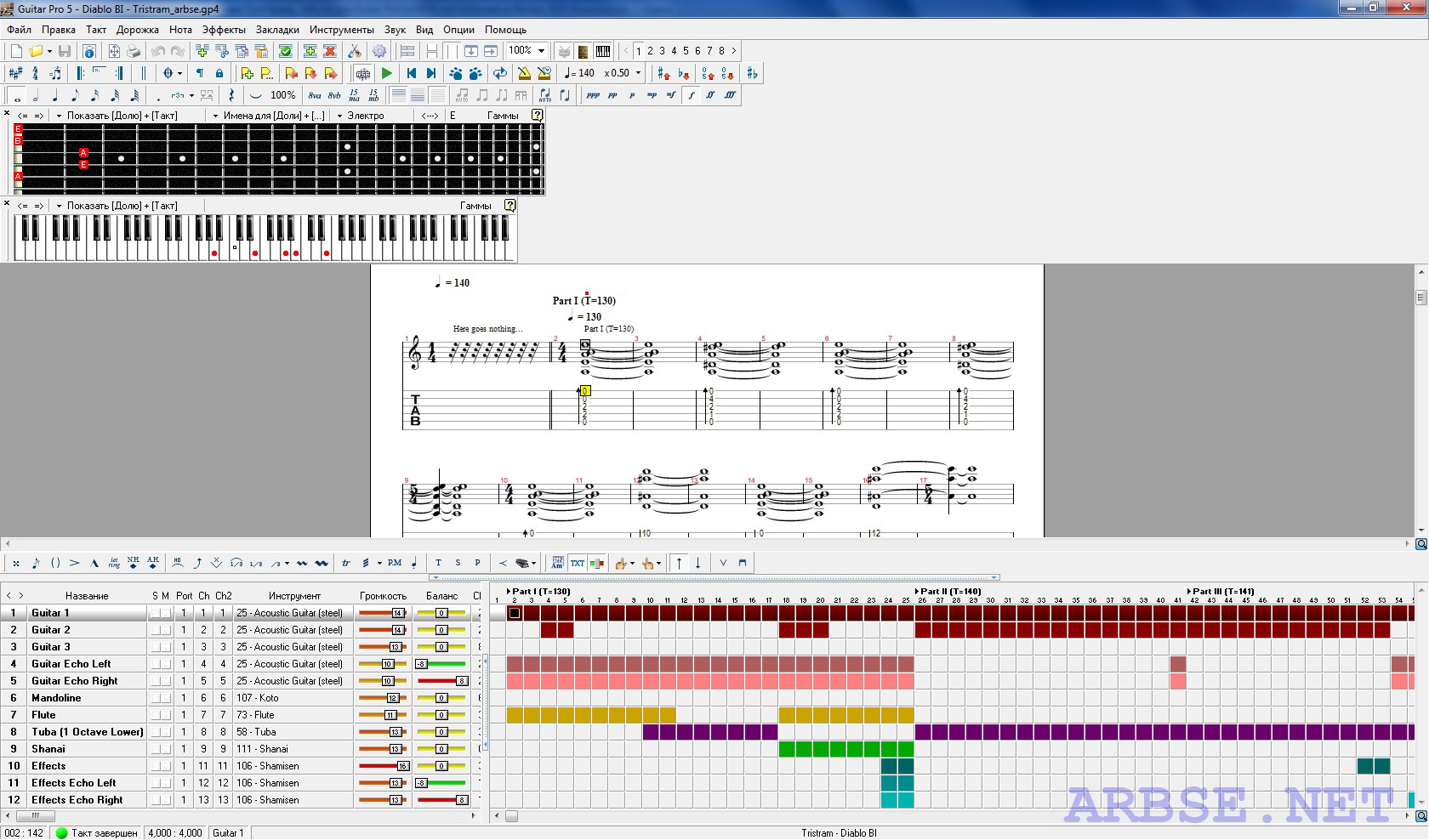Select the fff dynamic
This screenshot has width=1429, height=840.
click(730, 95)
